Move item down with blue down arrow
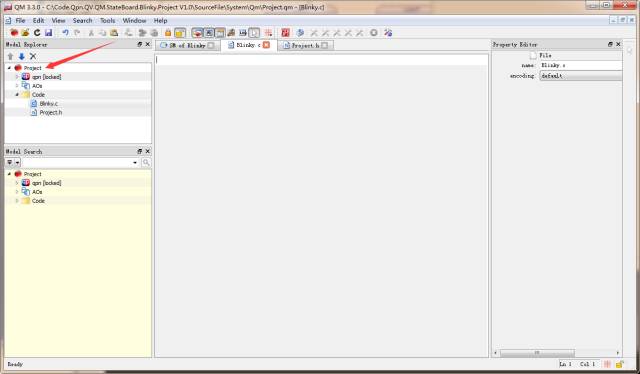The height and width of the screenshot is (374, 640). point(22,56)
